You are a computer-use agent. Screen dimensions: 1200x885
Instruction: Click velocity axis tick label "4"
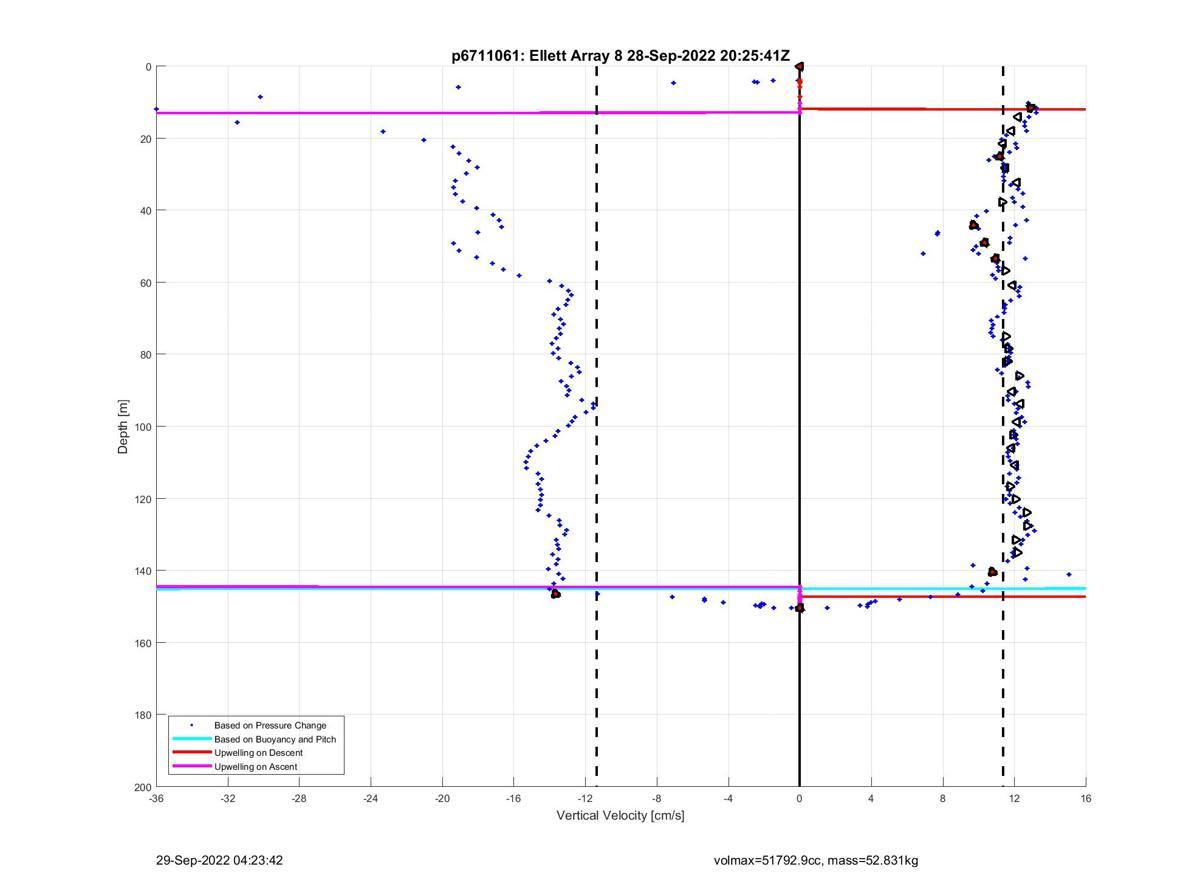(871, 798)
